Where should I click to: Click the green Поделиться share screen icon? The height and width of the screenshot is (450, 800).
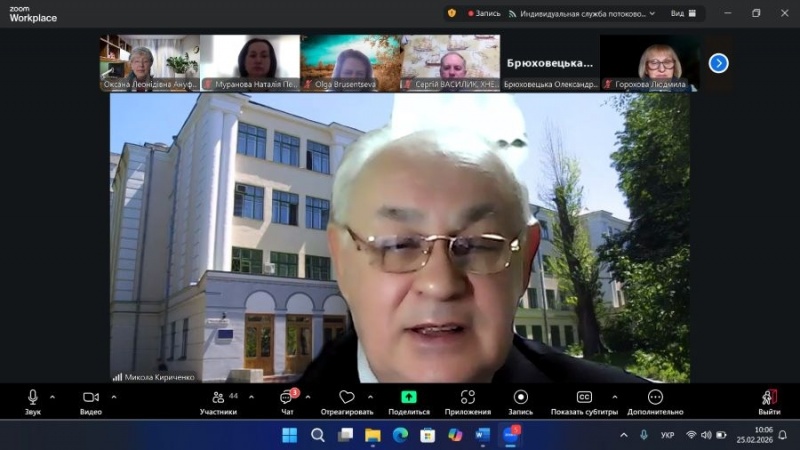click(409, 397)
